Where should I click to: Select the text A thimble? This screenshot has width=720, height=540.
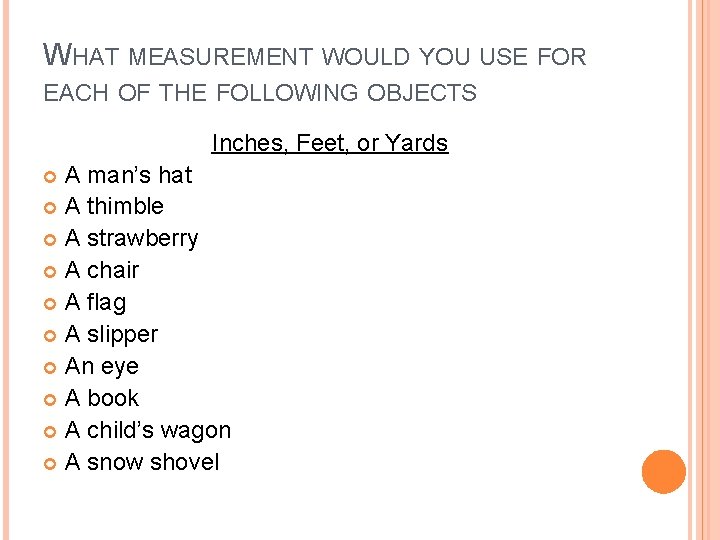(x=114, y=206)
